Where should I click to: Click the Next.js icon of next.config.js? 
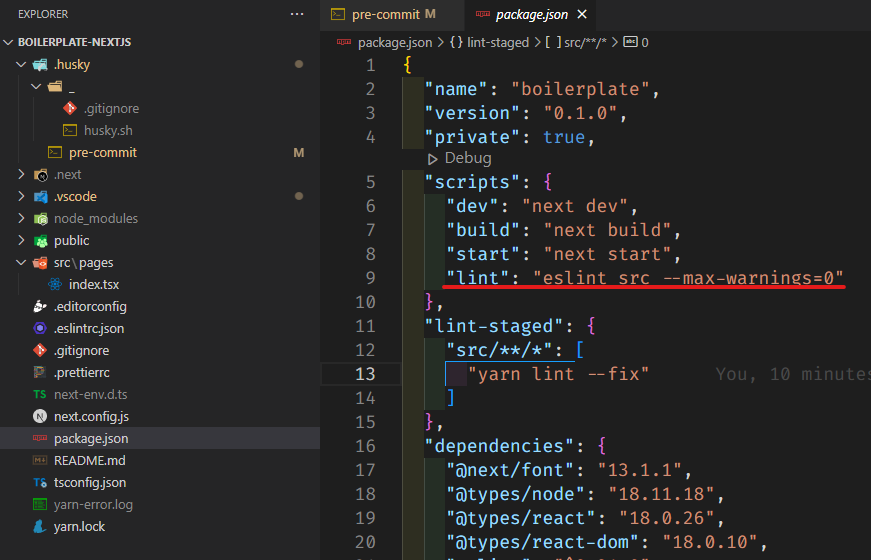(40, 416)
